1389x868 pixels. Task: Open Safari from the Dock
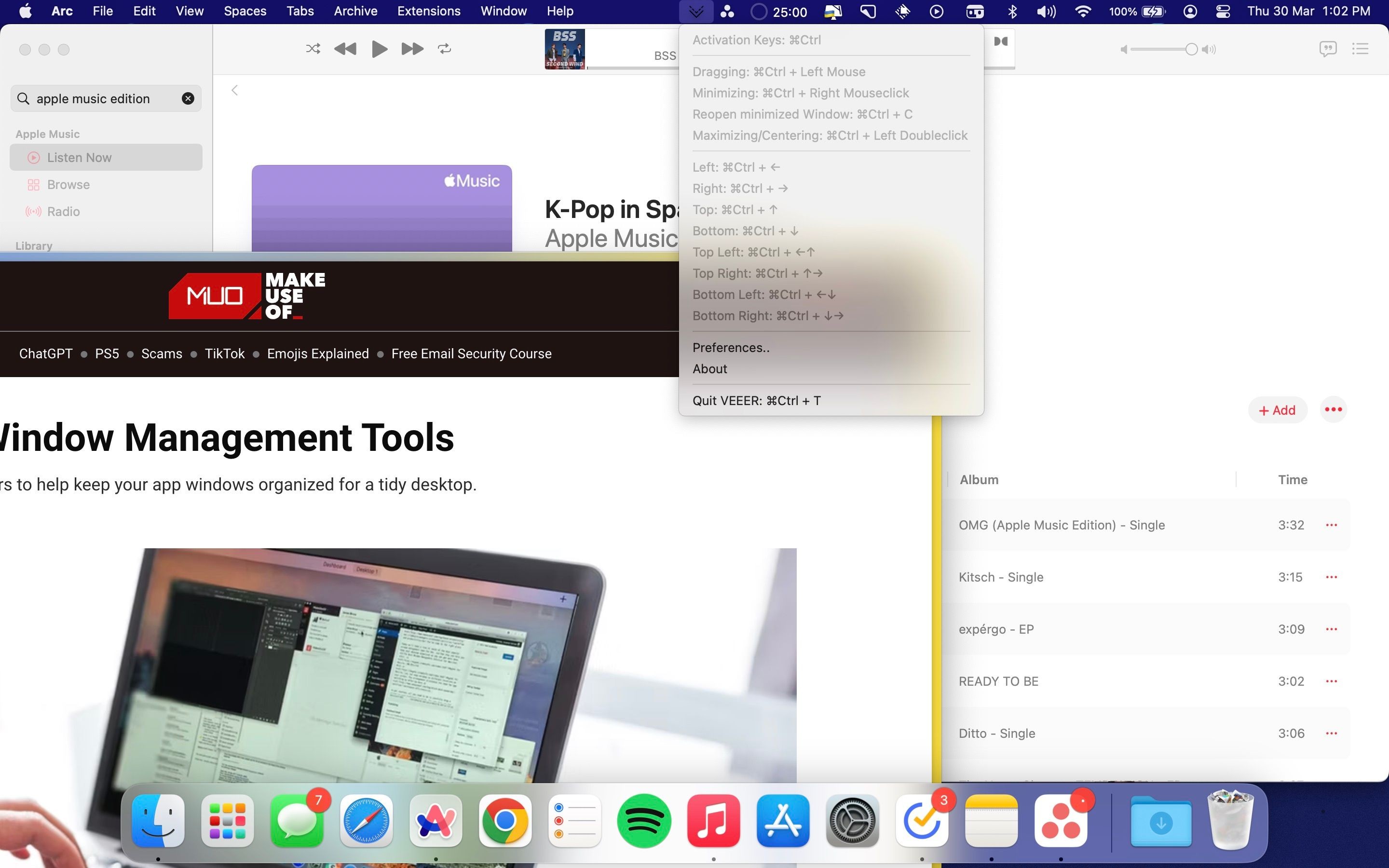(366, 821)
